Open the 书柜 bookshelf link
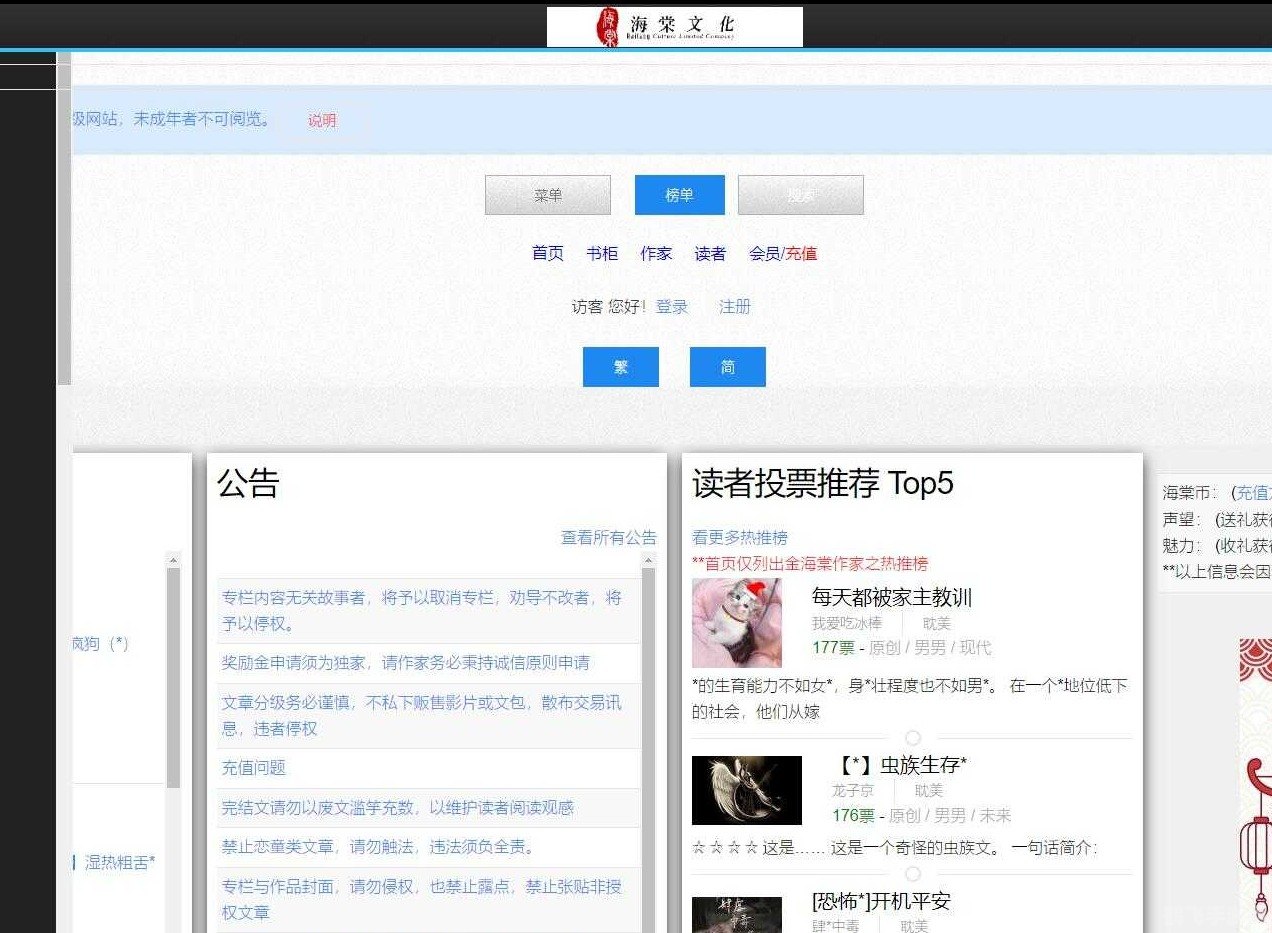This screenshot has height=933, width=1272. coord(601,253)
